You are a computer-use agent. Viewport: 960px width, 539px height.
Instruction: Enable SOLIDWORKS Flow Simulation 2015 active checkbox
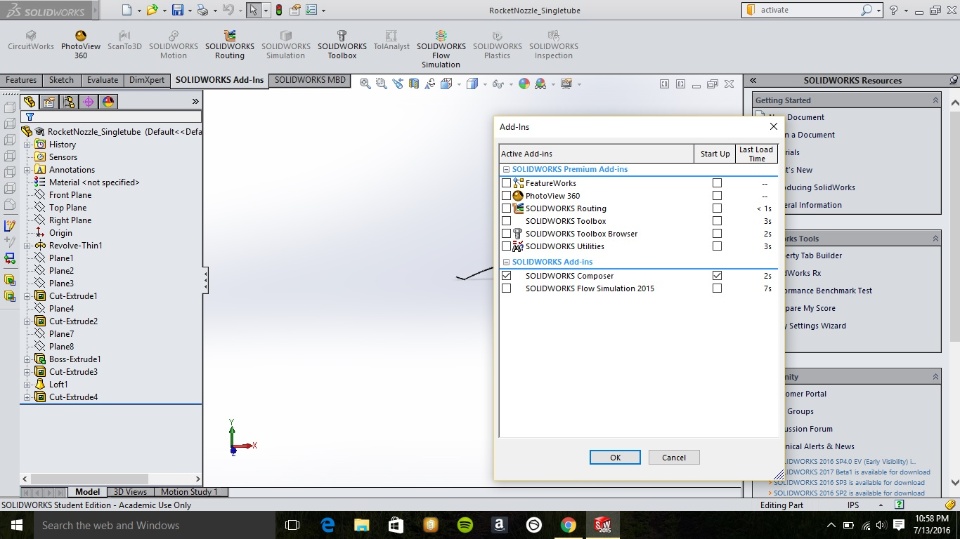tap(506, 288)
